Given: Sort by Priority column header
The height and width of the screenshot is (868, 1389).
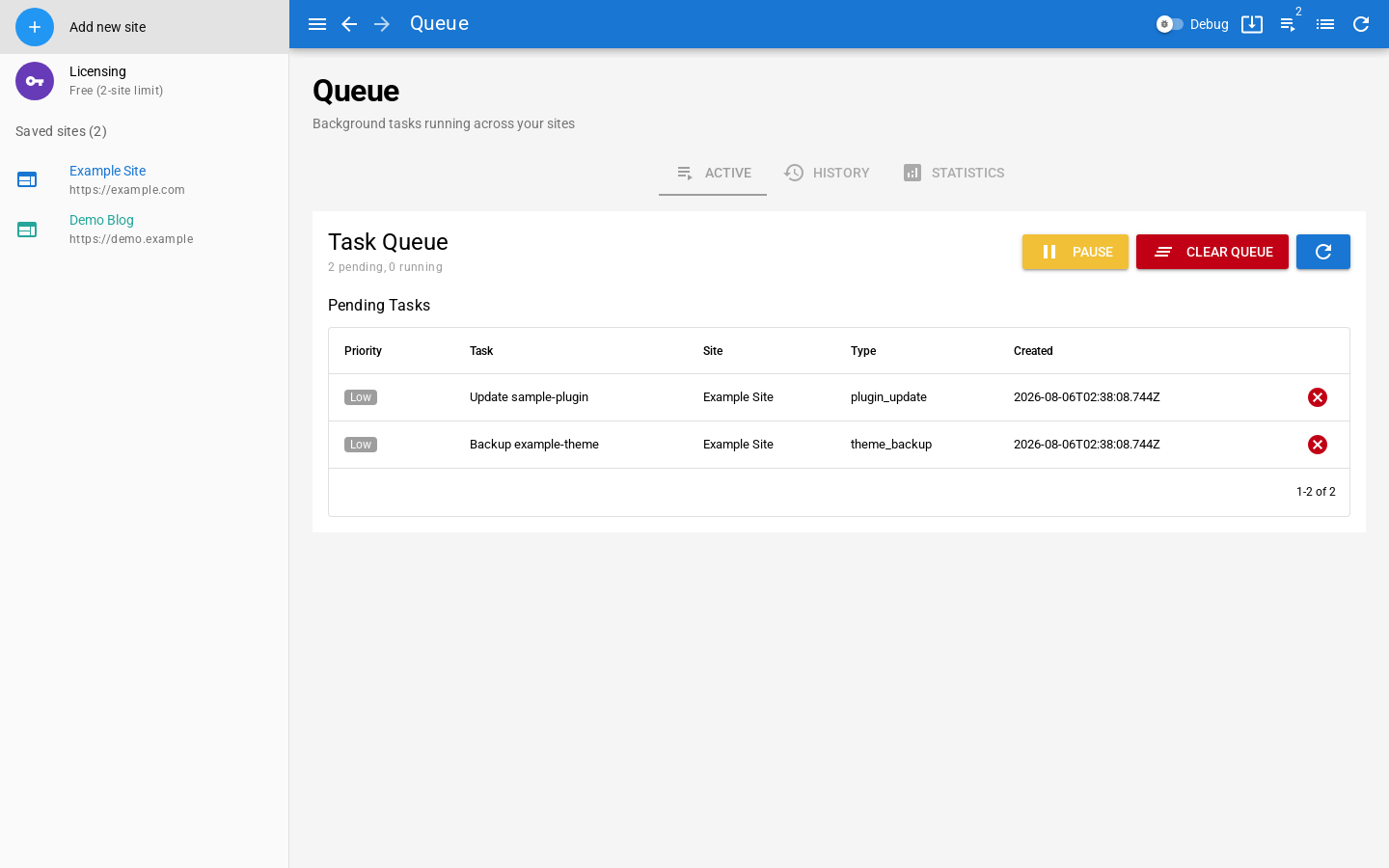Looking at the screenshot, I should tap(363, 351).
